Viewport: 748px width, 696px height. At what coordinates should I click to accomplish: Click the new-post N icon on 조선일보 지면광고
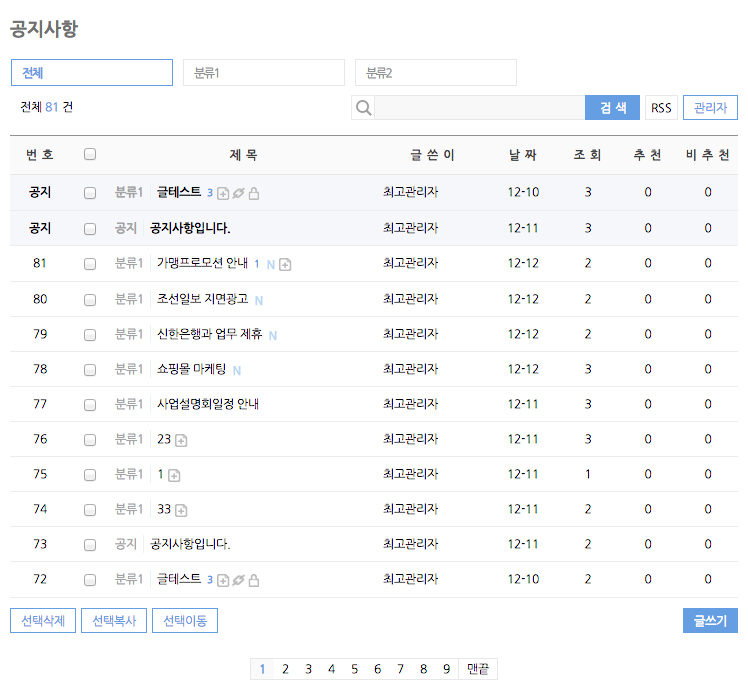259,300
